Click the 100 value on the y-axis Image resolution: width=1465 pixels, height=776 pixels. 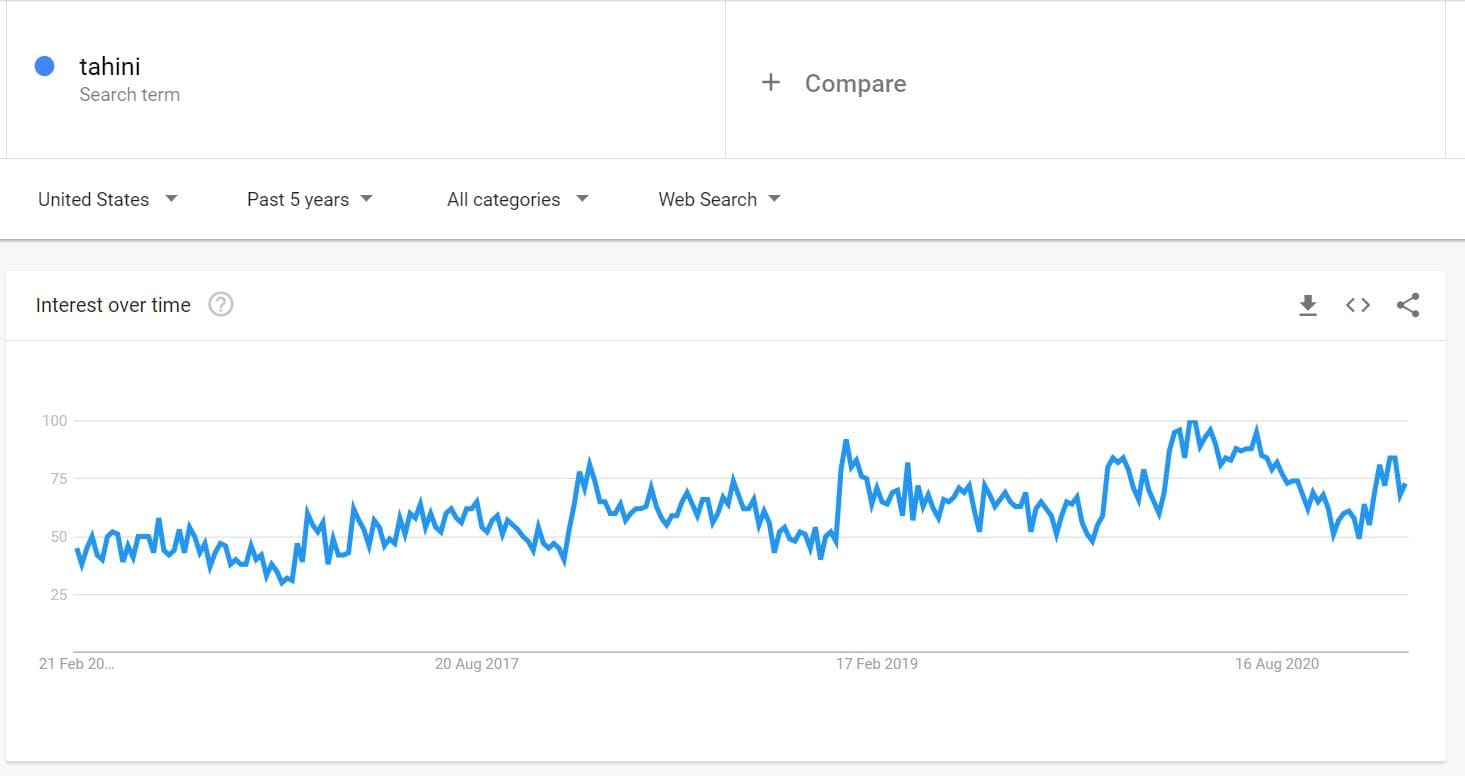coord(54,421)
